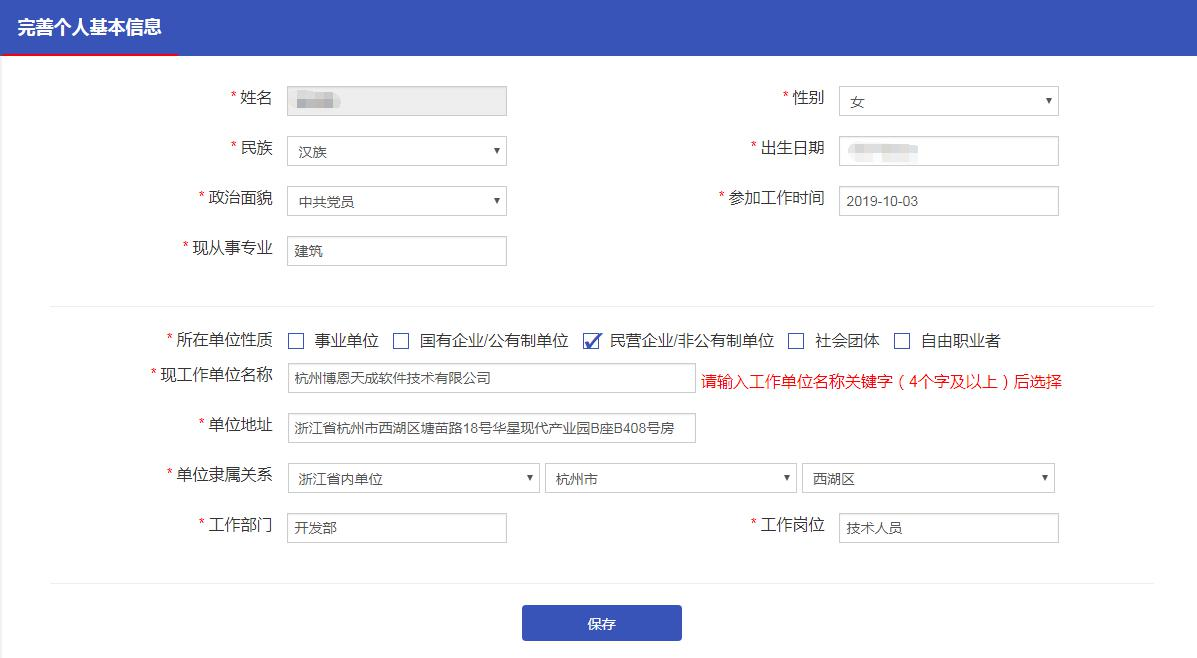Click the 保存 save button
This screenshot has height=658, width=1197.
point(600,622)
